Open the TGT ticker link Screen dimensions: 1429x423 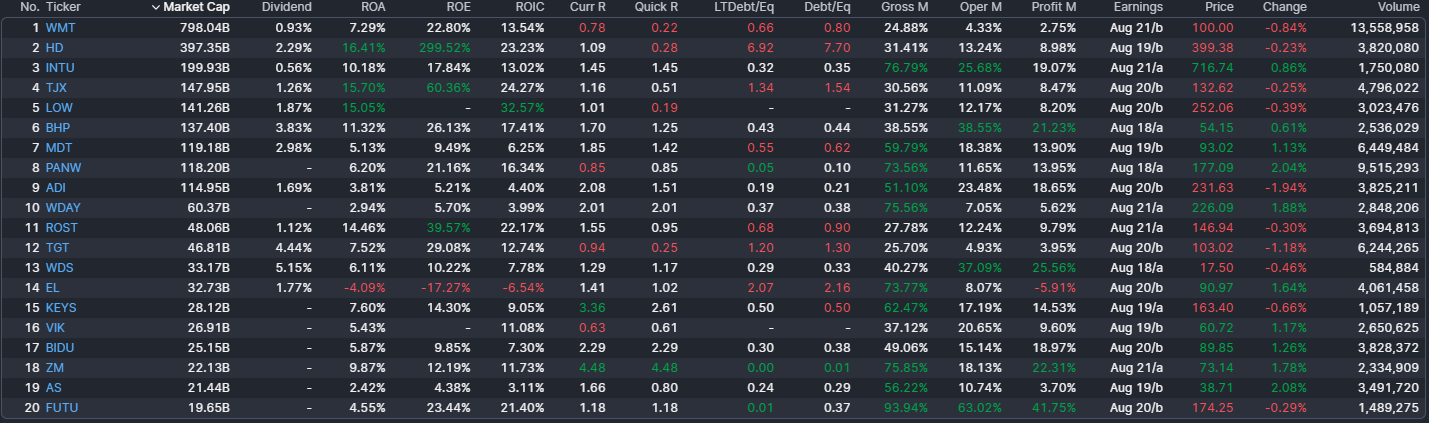coord(57,247)
